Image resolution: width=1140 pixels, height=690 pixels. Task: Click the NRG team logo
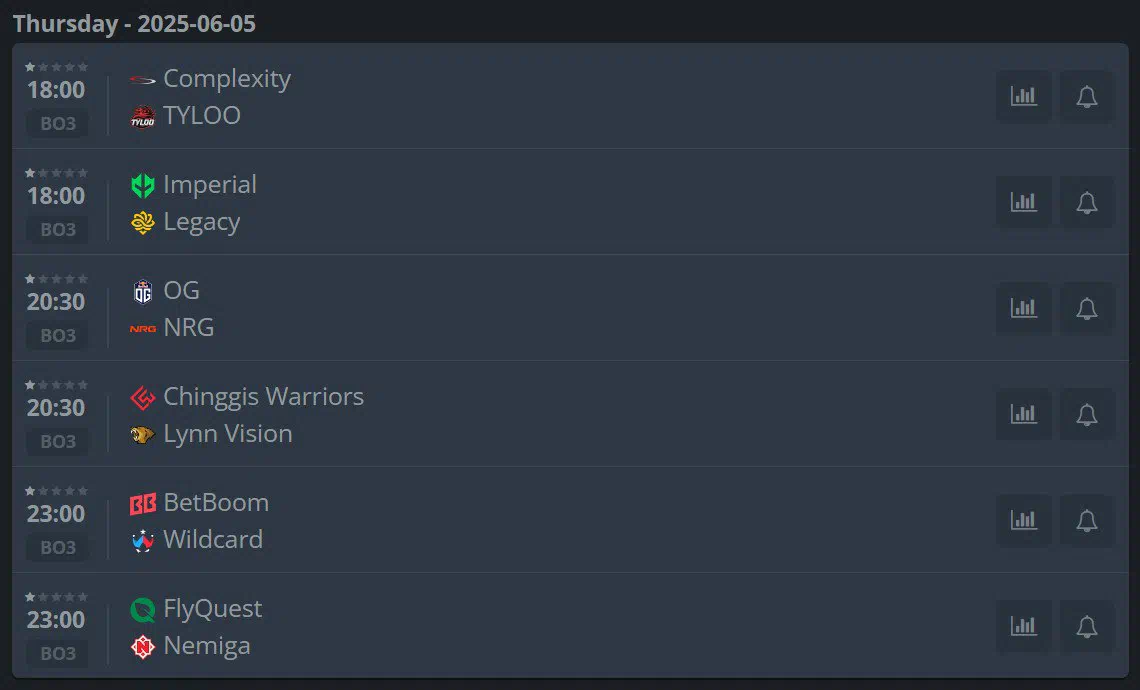[142, 329]
